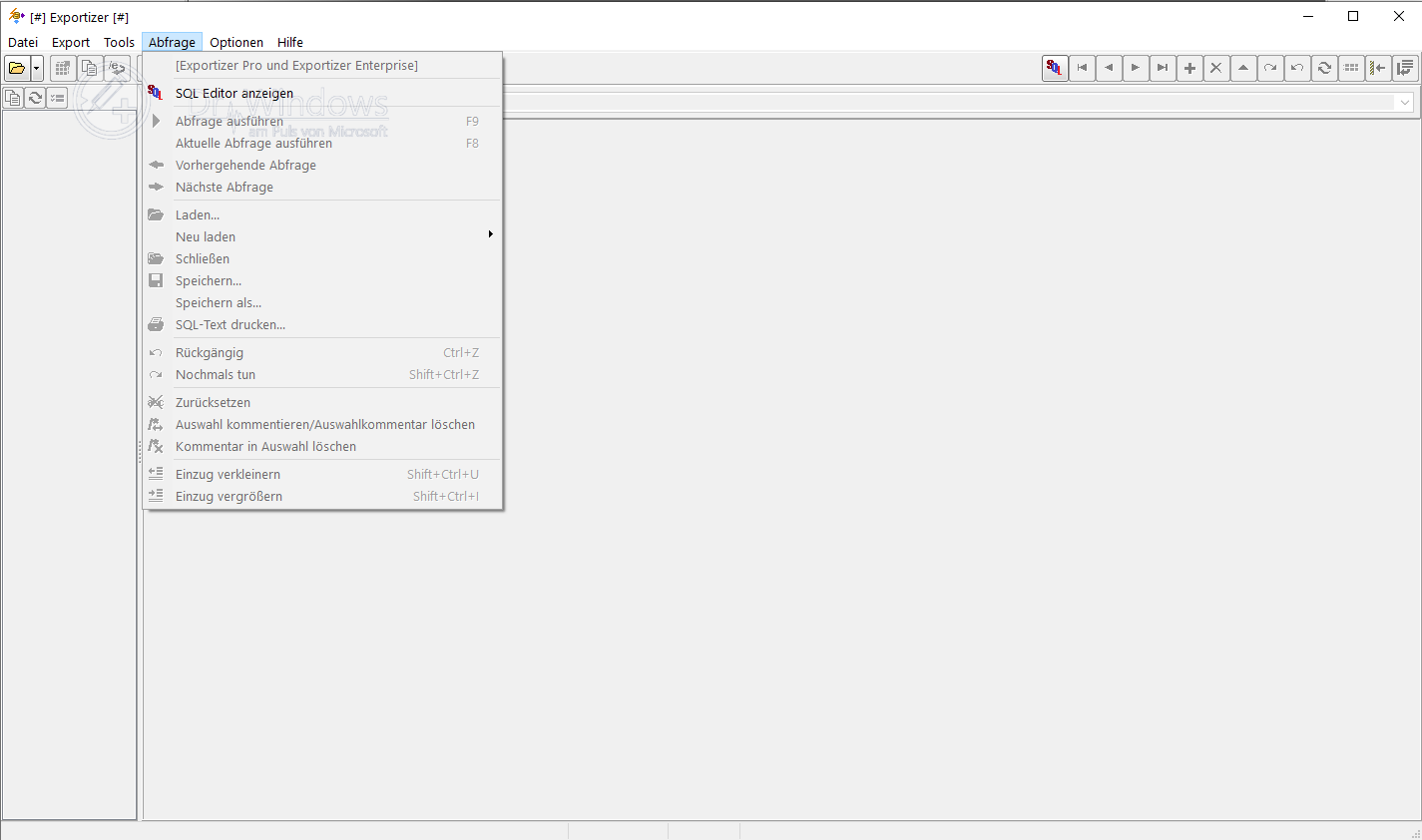This screenshot has width=1422, height=840.
Task: Click the redo arrow in navigator toolbar
Action: click(1270, 68)
